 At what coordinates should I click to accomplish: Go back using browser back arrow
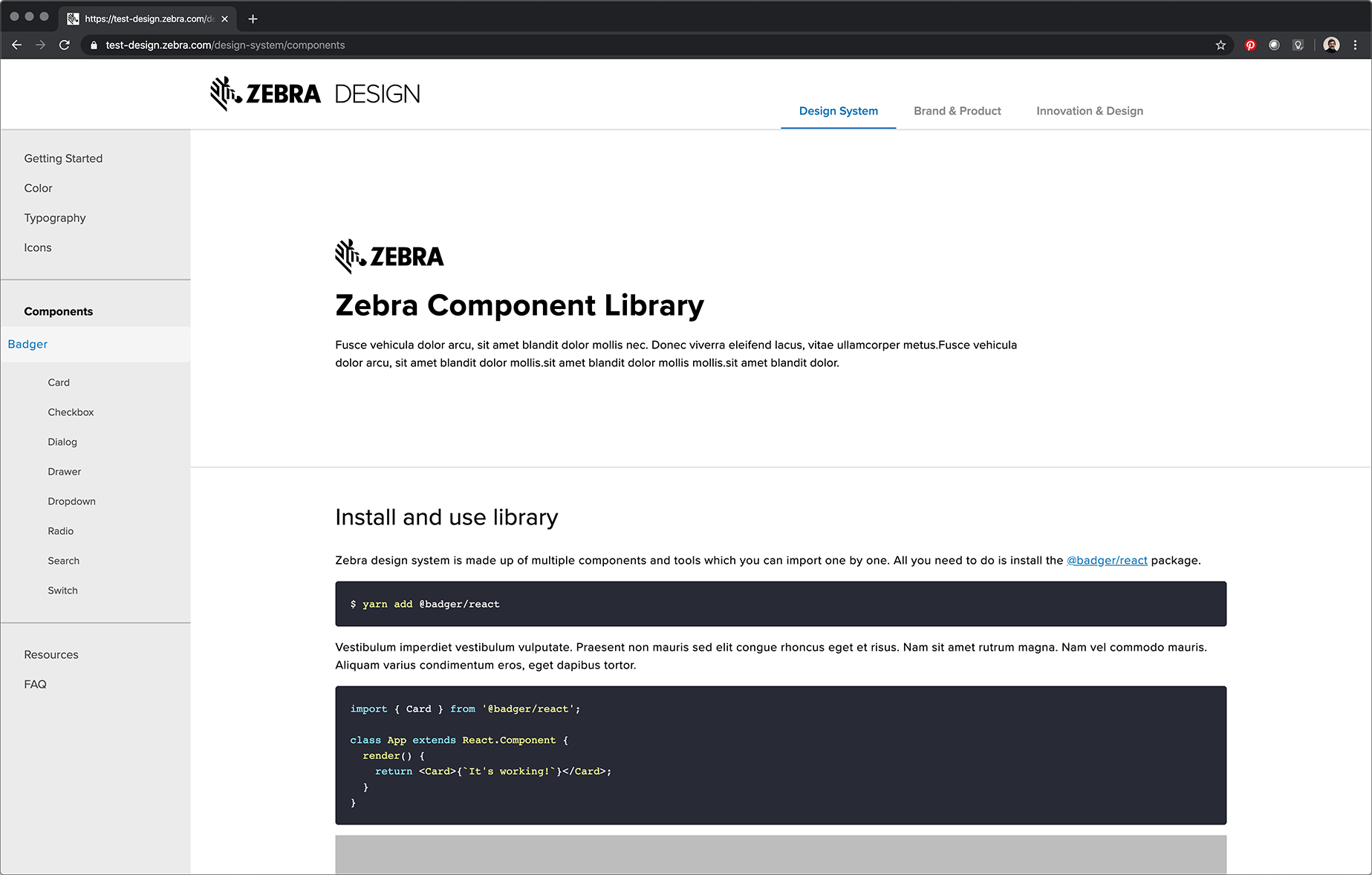tap(16, 45)
